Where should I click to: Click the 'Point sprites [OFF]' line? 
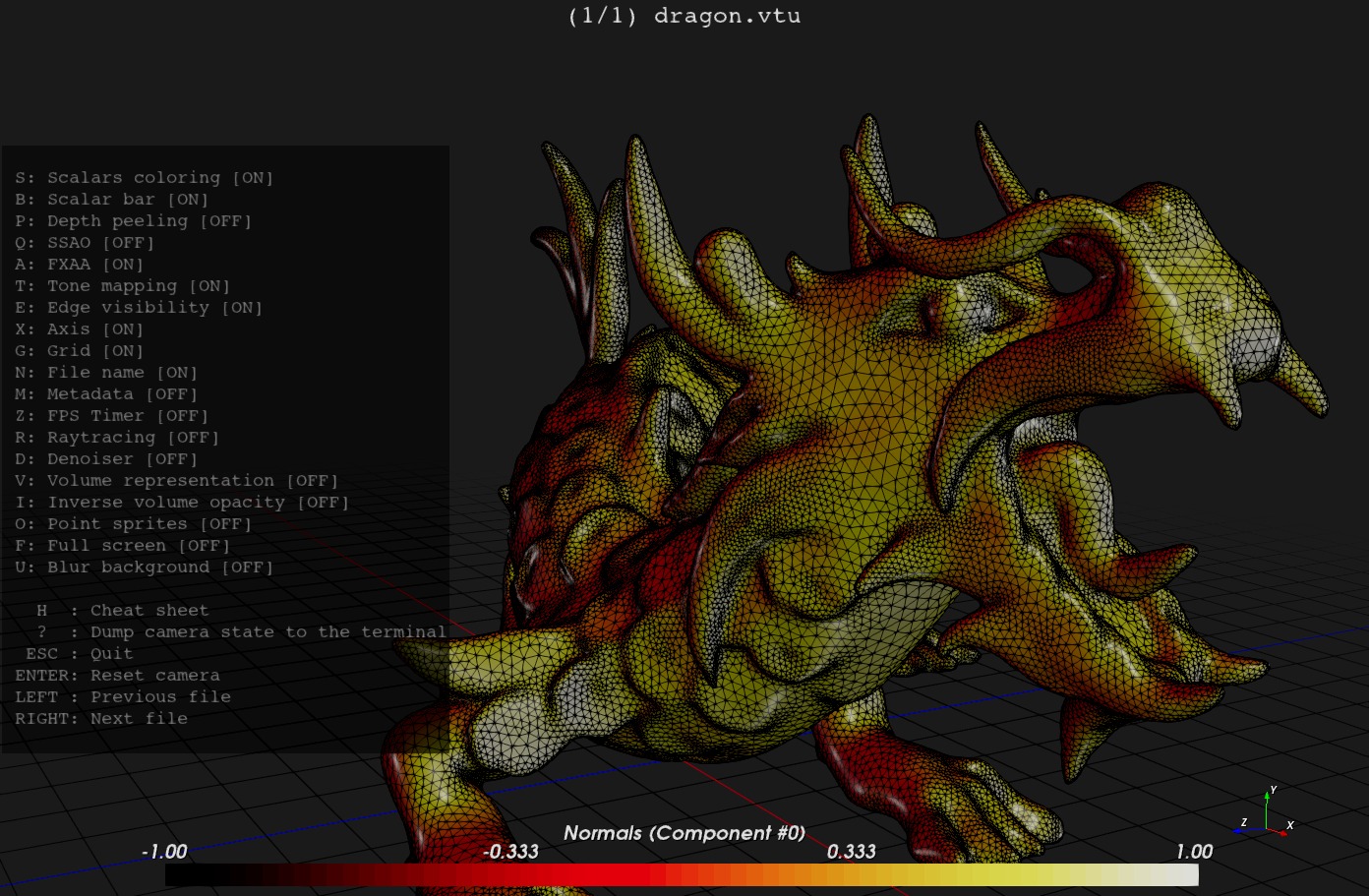pos(134,524)
